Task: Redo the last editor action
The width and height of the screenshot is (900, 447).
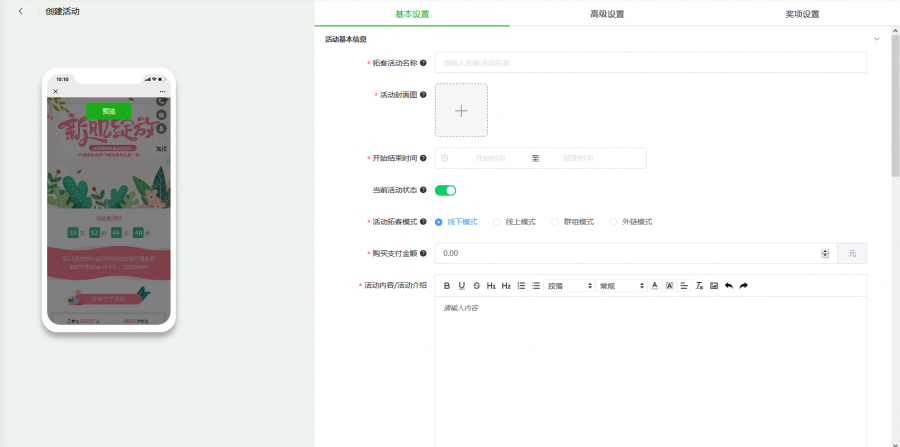Action: [x=743, y=286]
